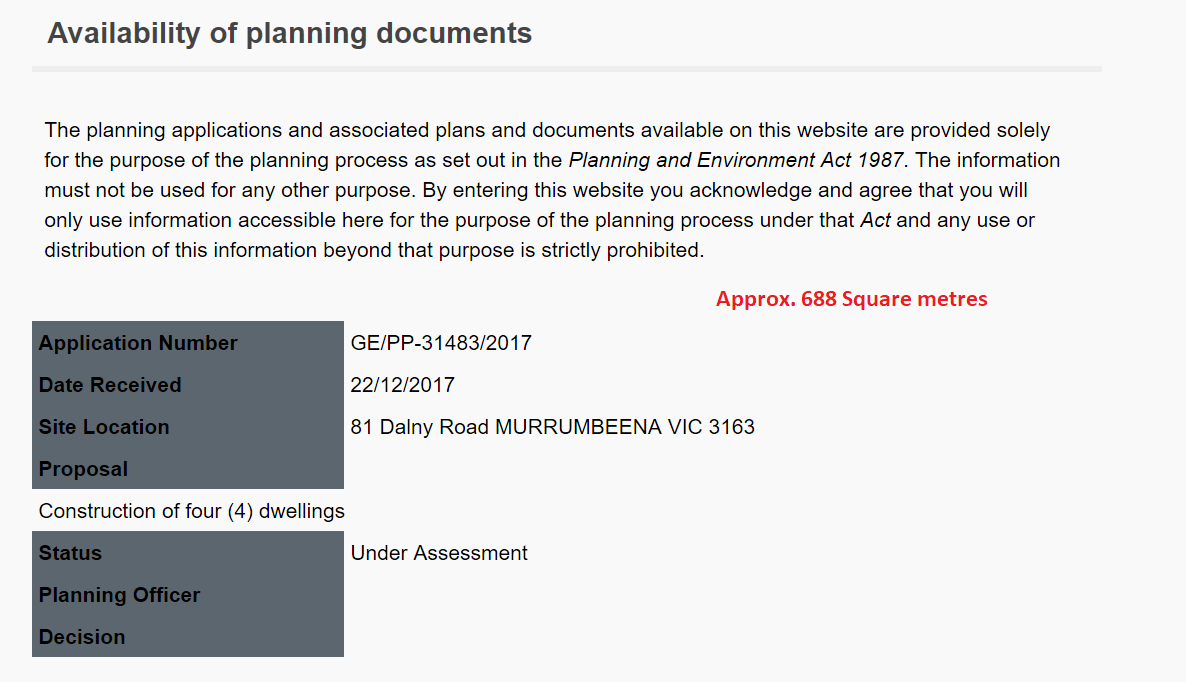Select the "Planning Officer" label cell
1186x682 pixels.
(x=187, y=595)
